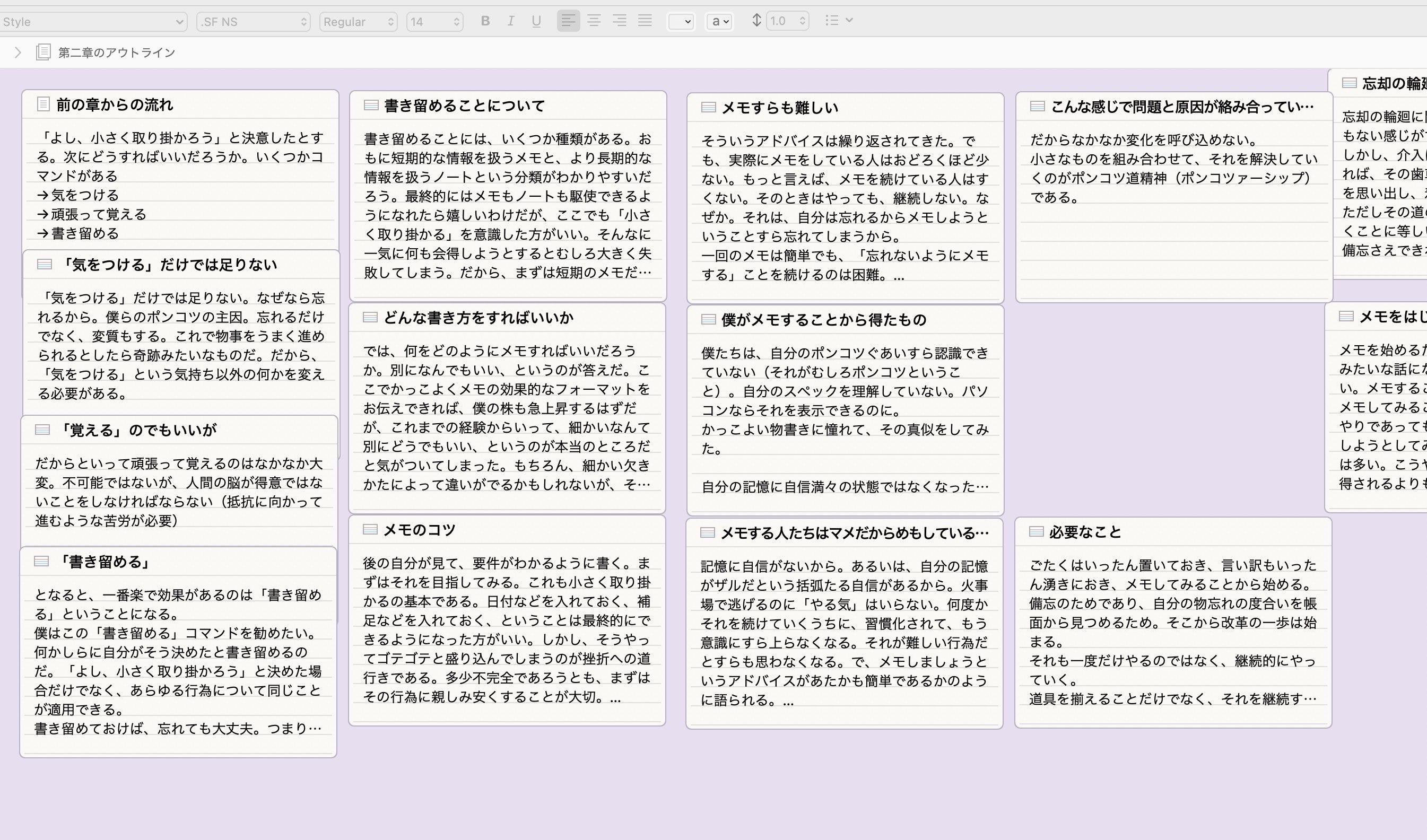Open the list formatting dropdown
Image resolution: width=1427 pixels, height=840 pixels.
click(838, 20)
